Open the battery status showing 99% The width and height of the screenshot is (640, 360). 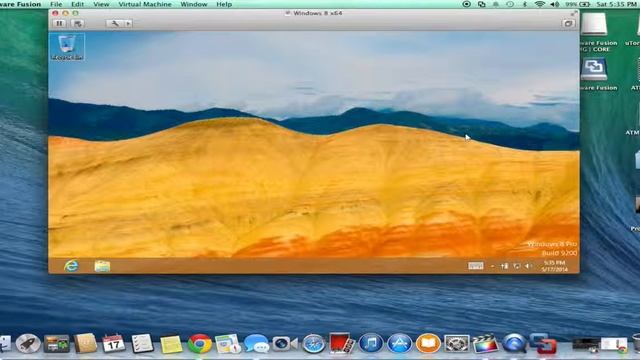coord(578,4)
